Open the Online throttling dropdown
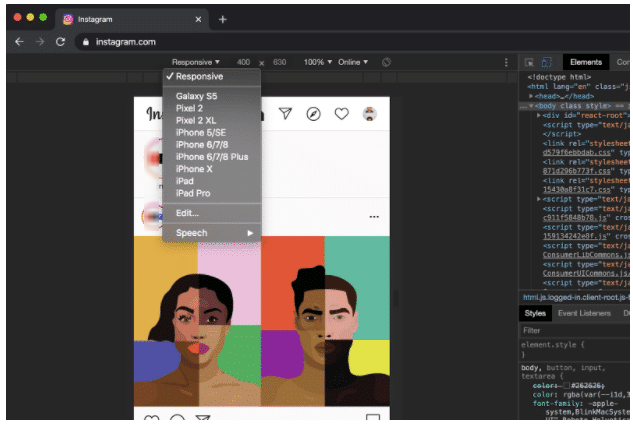Viewport: 633px width, 427px height. pos(353,62)
